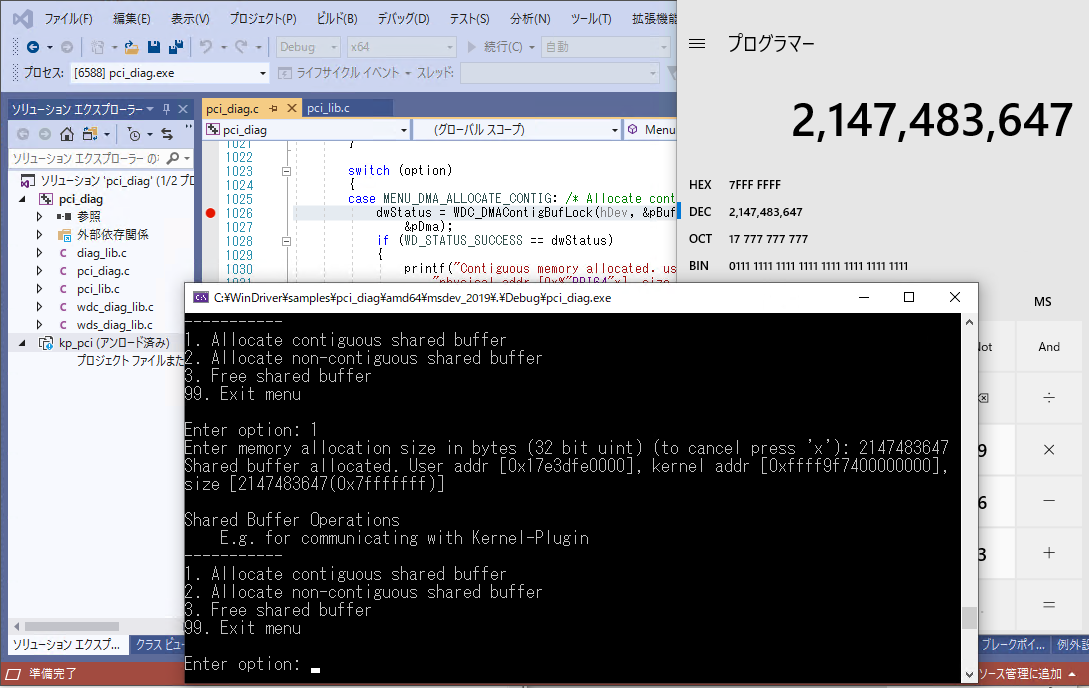Click the sync with active document icon
Image resolution: width=1089 pixels, height=688 pixels.
click(x=167, y=134)
